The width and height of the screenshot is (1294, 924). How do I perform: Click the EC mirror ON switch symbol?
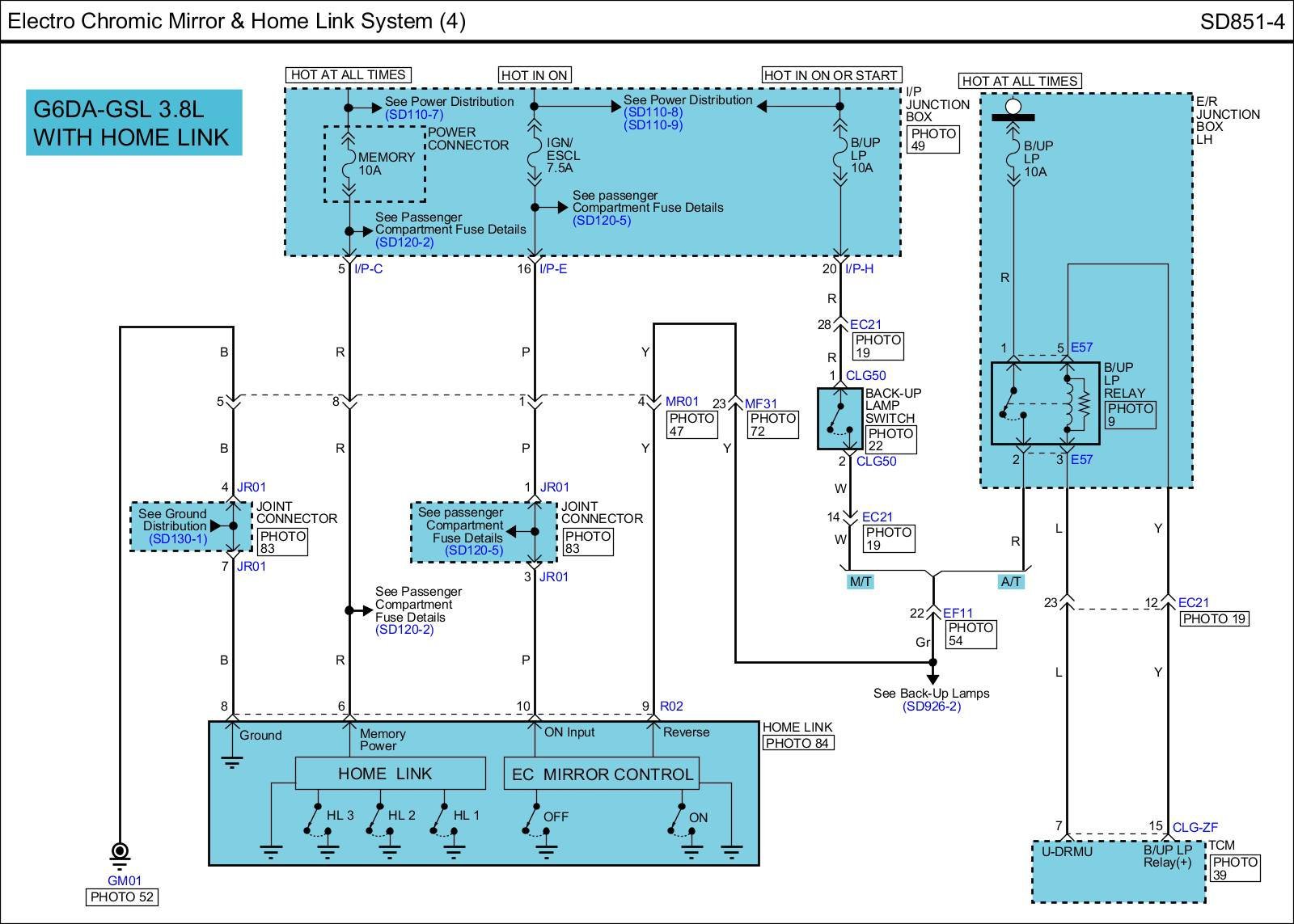point(676,819)
